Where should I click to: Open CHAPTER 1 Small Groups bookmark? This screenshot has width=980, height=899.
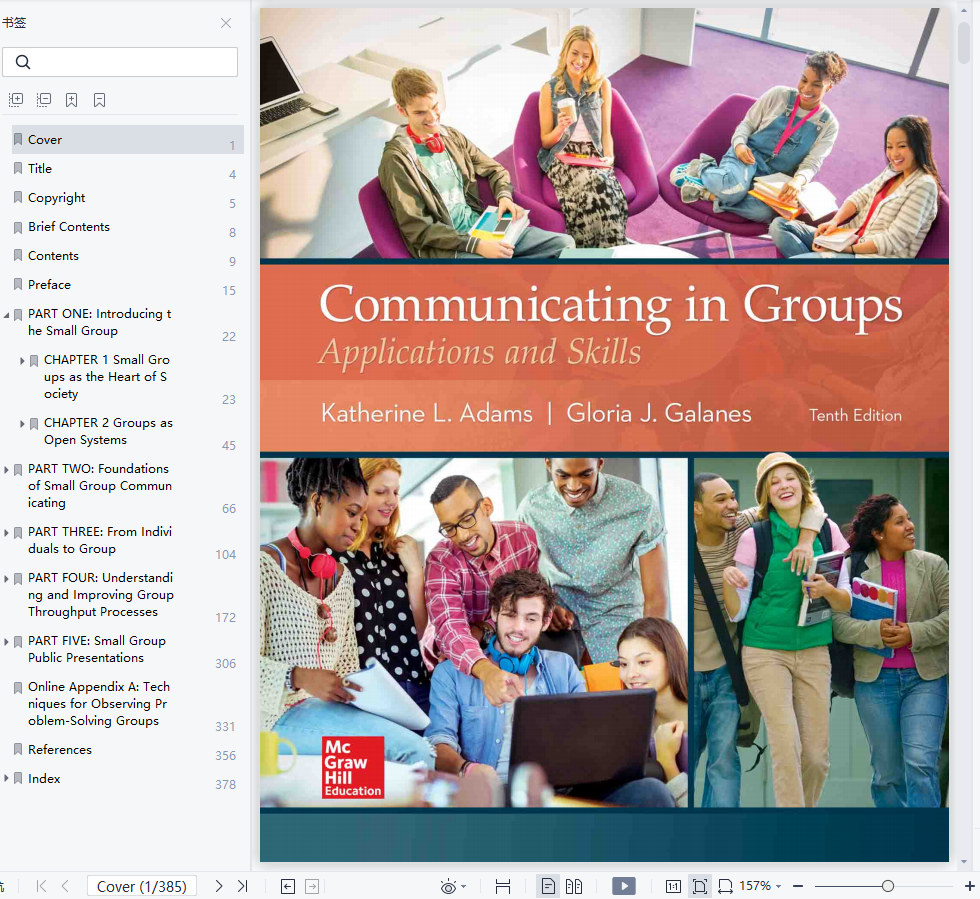click(x=107, y=376)
